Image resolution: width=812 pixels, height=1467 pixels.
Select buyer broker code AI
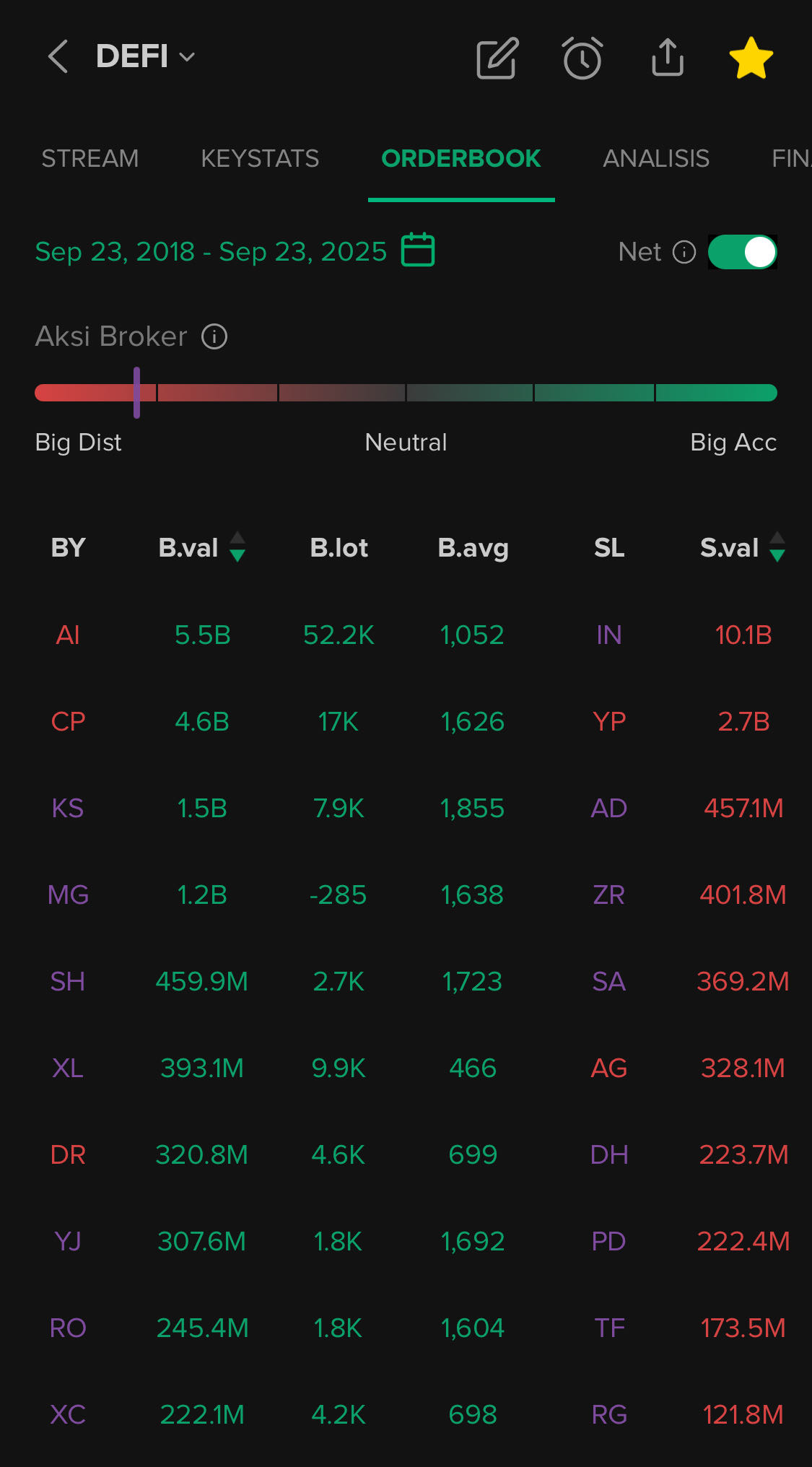[68, 635]
